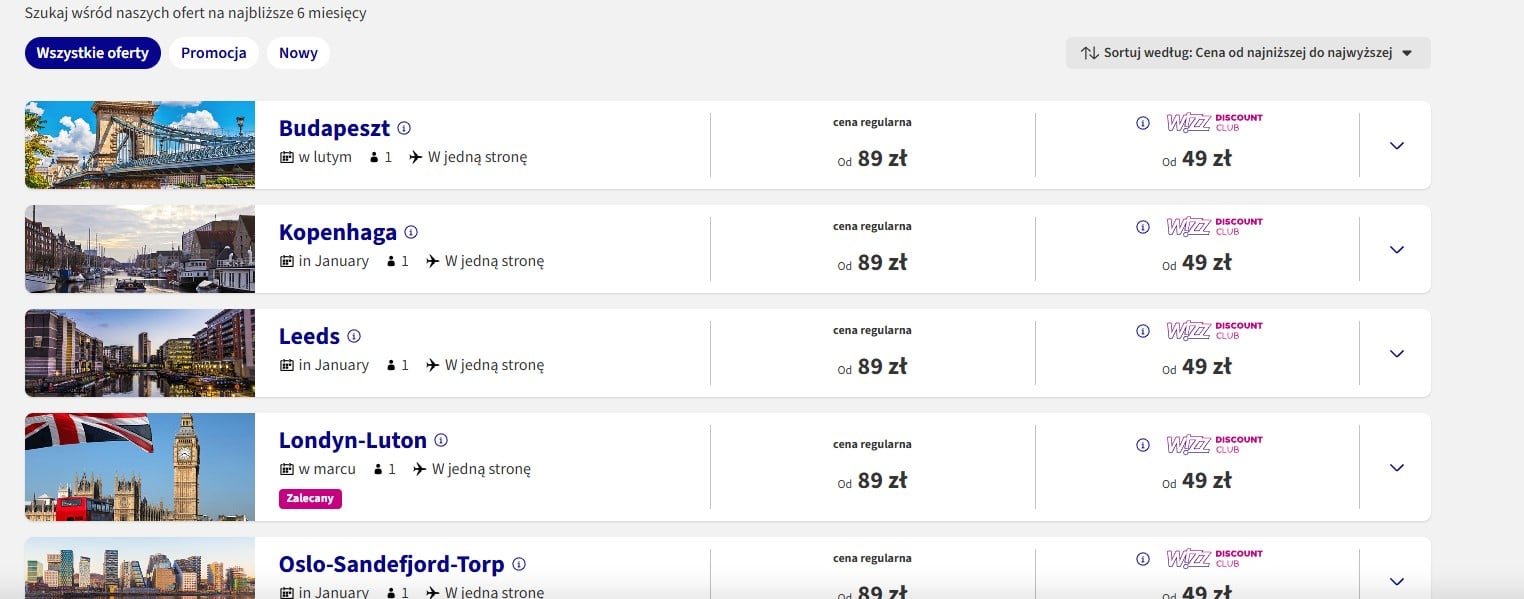
Task: Click info icon next to Leeds
Action: click(353, 336)
